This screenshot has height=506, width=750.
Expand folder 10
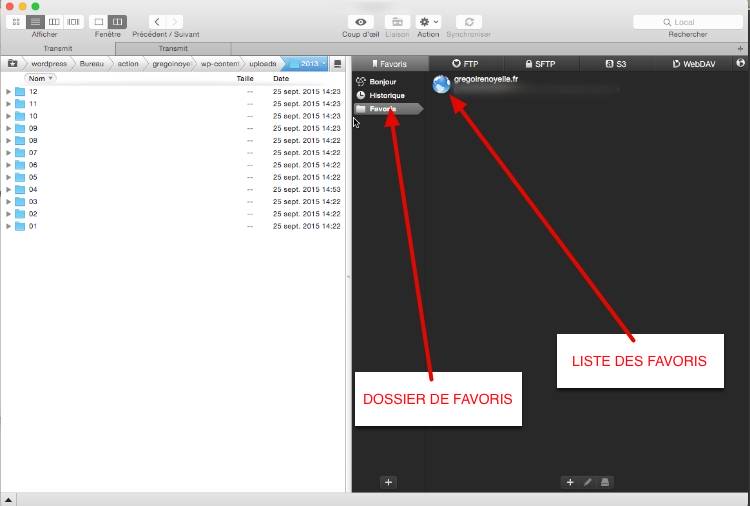[x=8, y=116]
